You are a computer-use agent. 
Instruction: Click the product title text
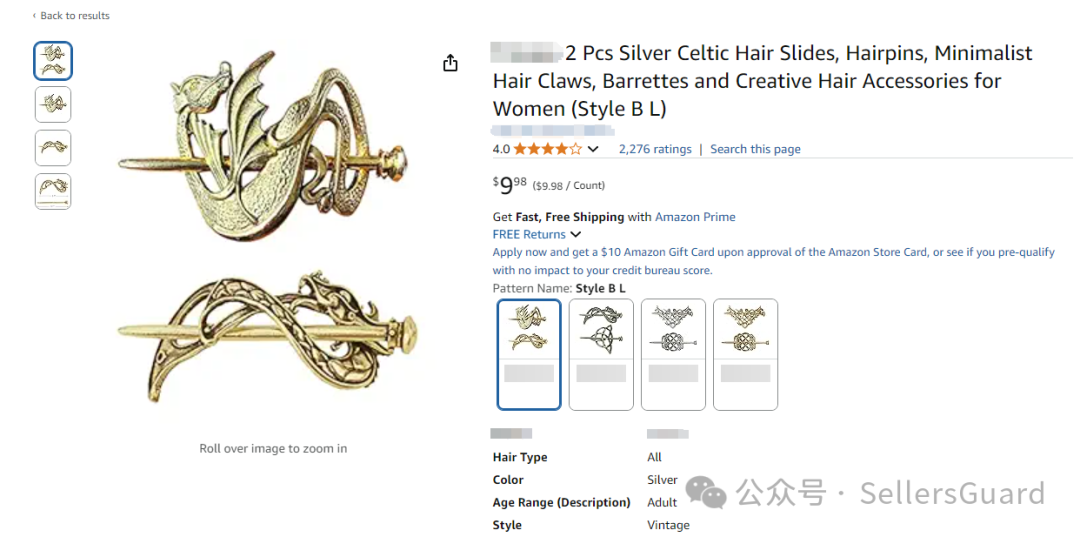tap(762, 81)
